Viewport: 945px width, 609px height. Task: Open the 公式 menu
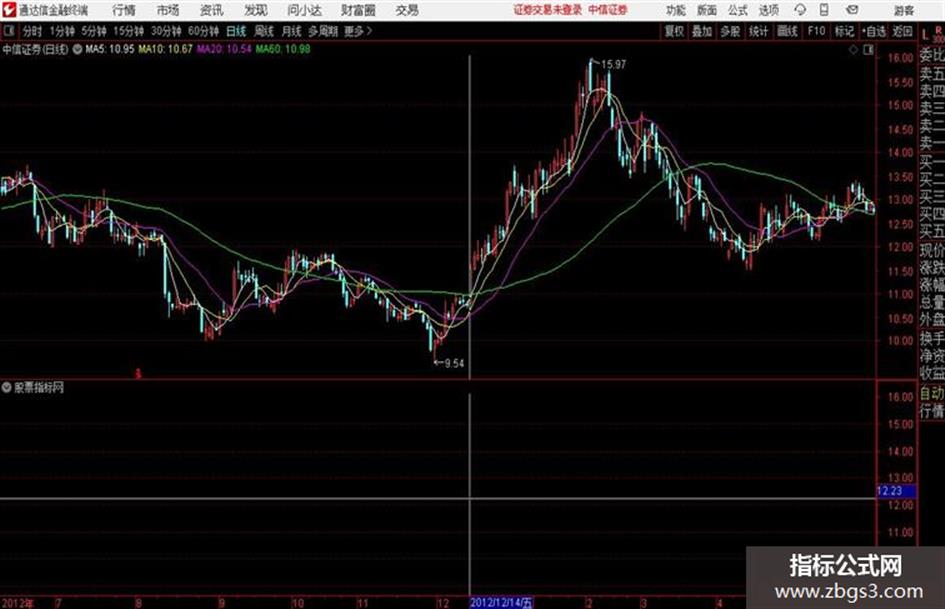click(737, 10)
